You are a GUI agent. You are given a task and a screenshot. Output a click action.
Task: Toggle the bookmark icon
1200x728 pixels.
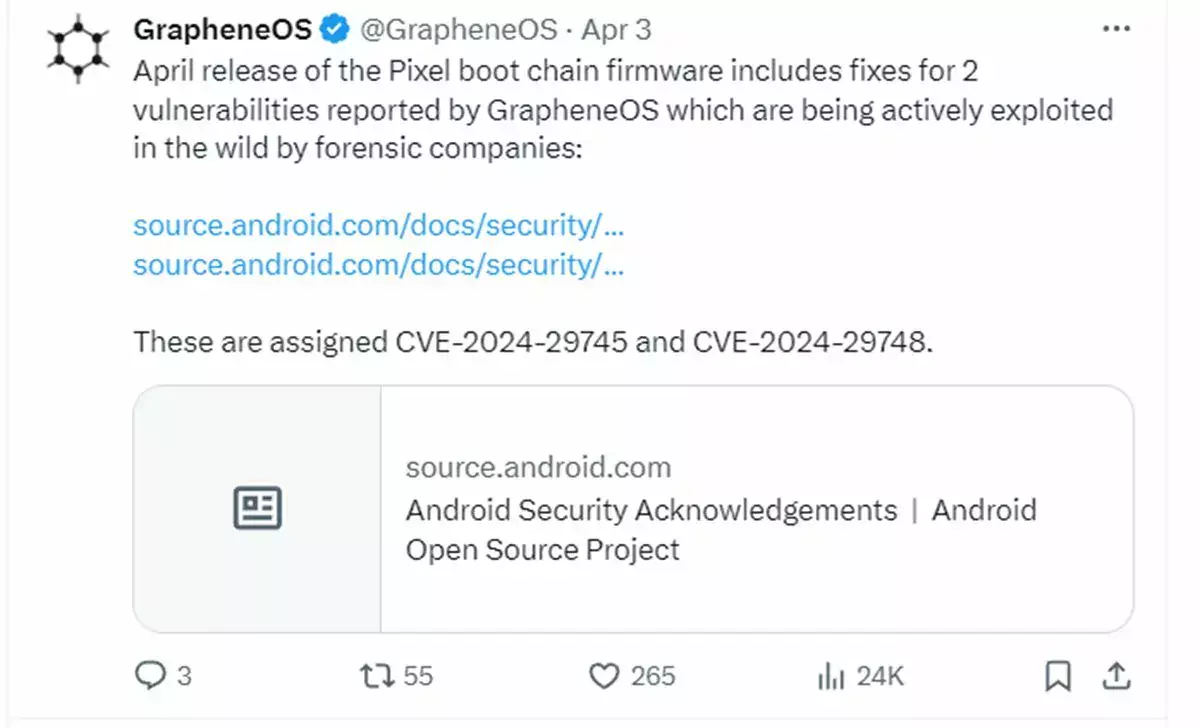coord(1057,677)
